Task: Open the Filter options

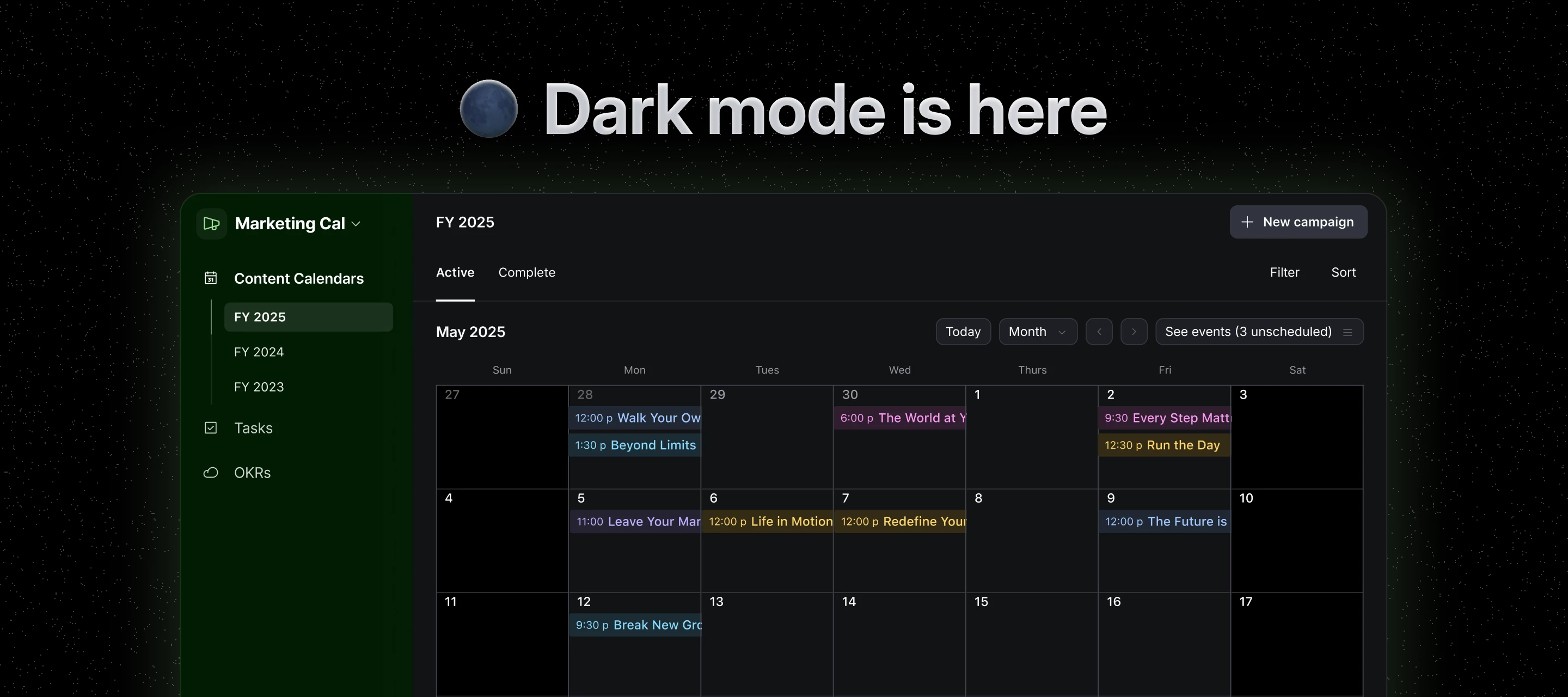Action: [1284, 273]
